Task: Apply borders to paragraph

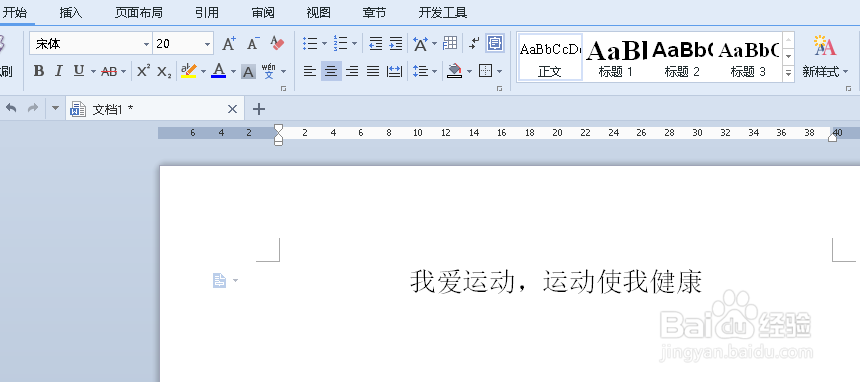Action: 485,71
